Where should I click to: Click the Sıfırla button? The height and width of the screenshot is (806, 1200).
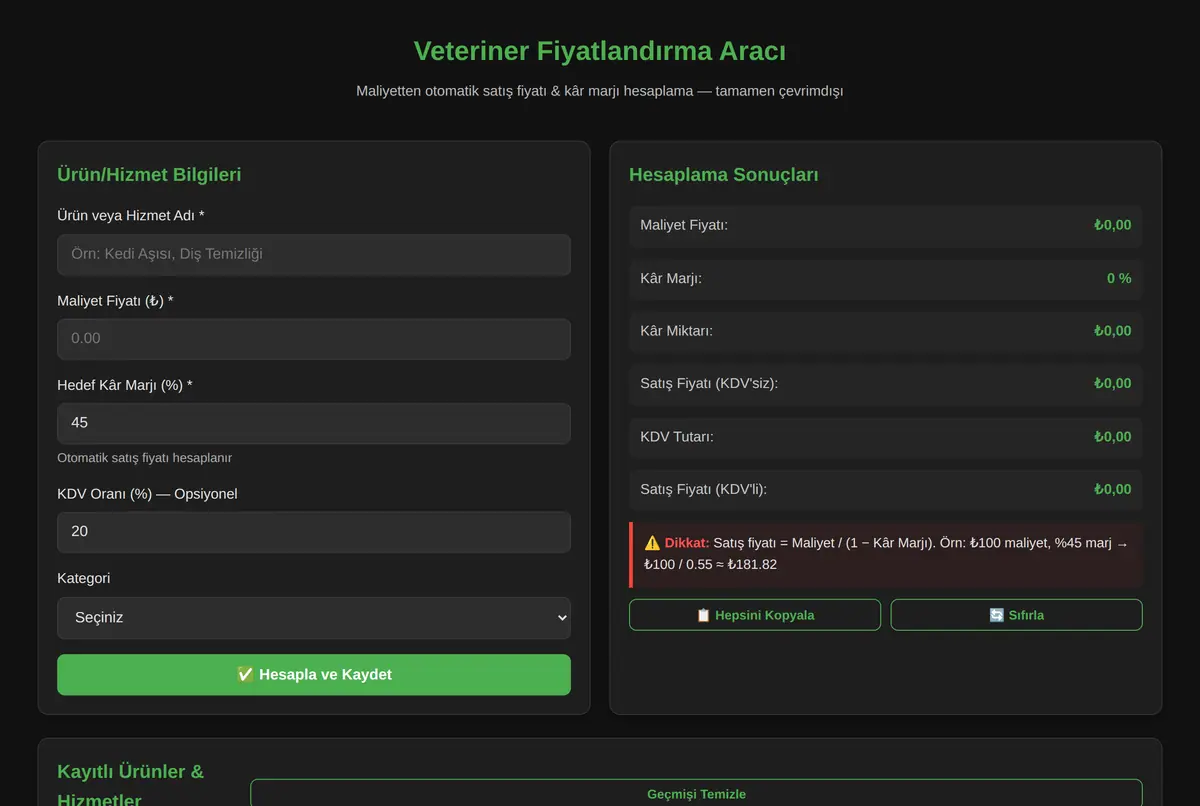pyautogui.click(x=1016, y=615)
